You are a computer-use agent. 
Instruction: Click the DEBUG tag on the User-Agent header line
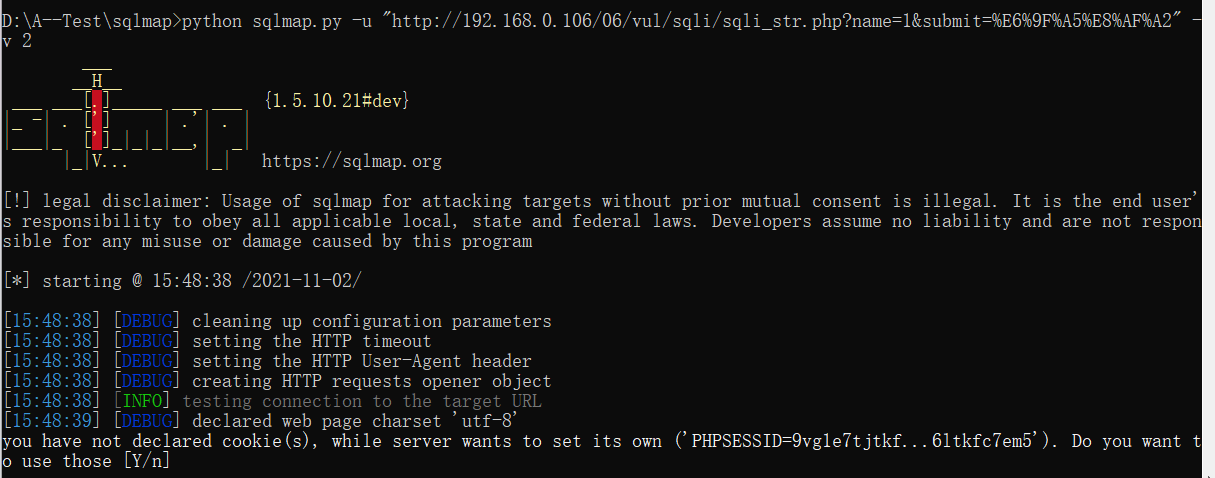coord(146,361)
